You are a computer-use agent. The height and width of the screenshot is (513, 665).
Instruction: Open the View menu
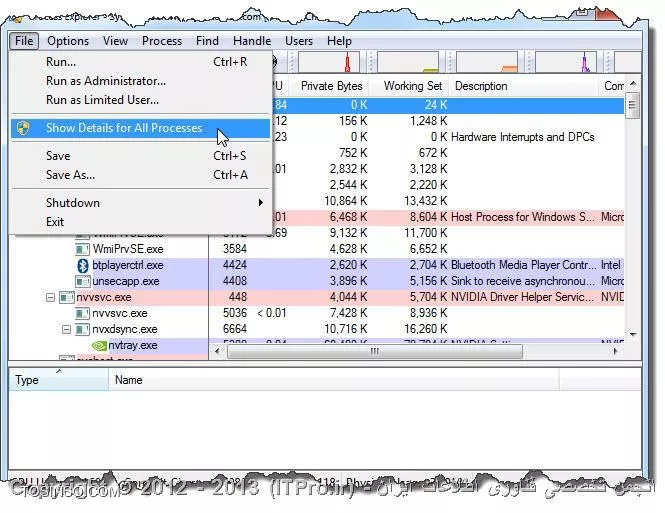click(x=115, y=41)
